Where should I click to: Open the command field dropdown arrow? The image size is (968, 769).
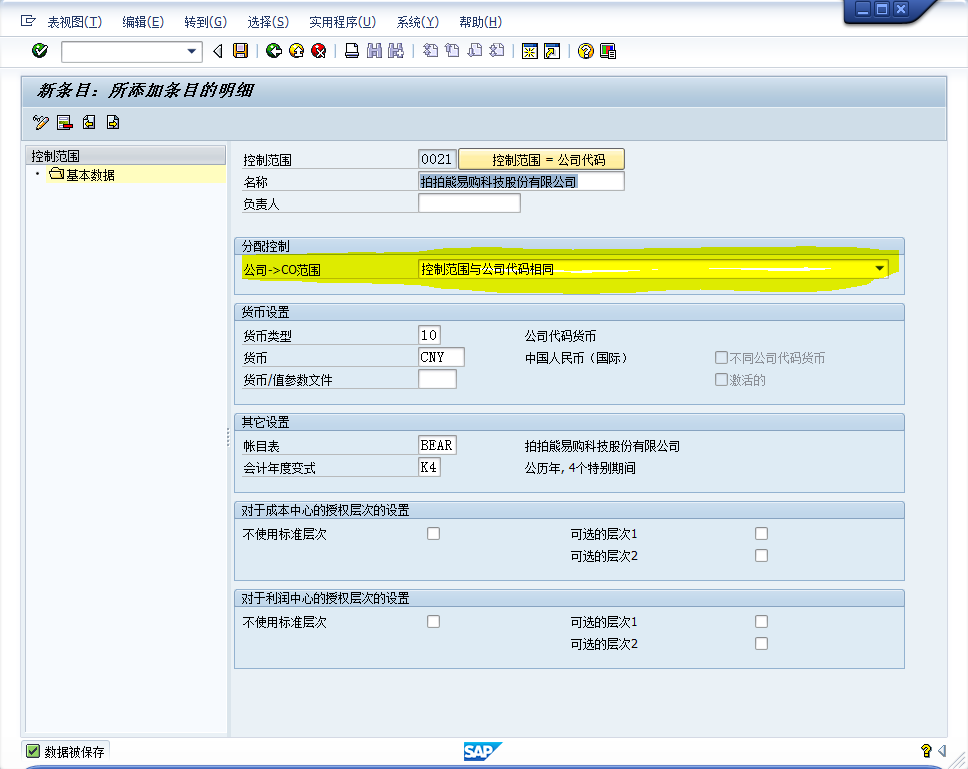point(191,51)
